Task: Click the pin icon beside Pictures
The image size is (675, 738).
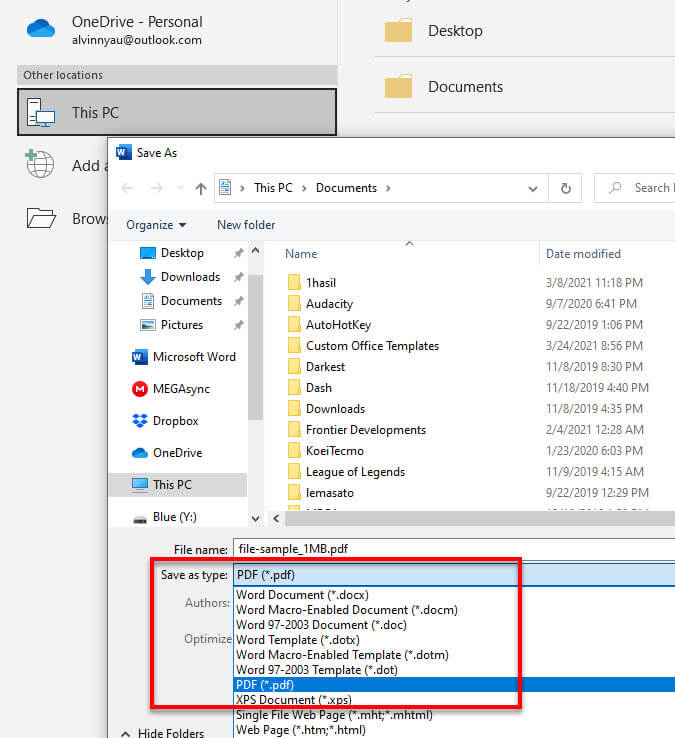Action: click(x=239, y=325)
